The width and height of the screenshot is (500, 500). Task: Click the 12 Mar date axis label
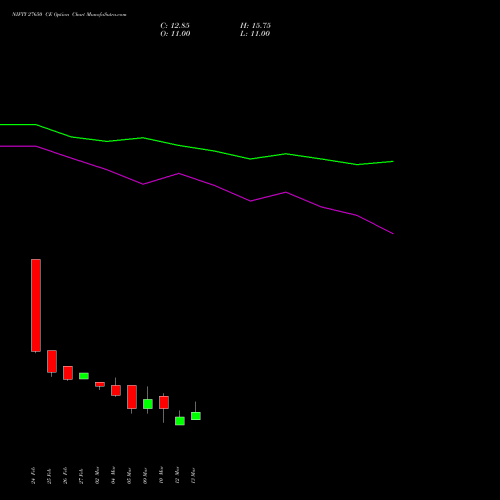[177, 476]
